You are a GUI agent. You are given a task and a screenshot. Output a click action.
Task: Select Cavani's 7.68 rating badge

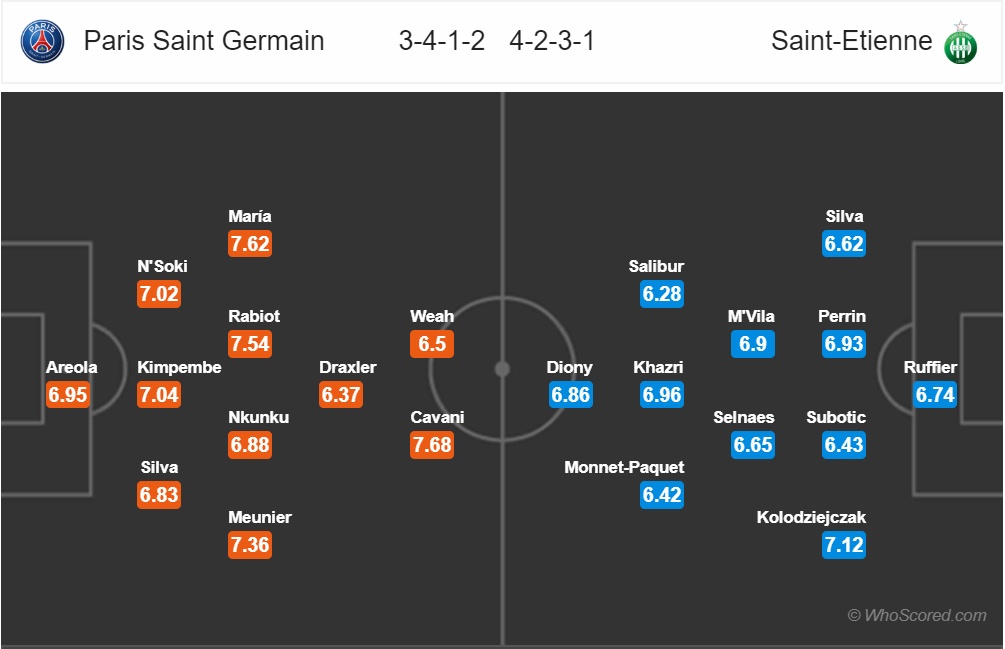[432, 445]
